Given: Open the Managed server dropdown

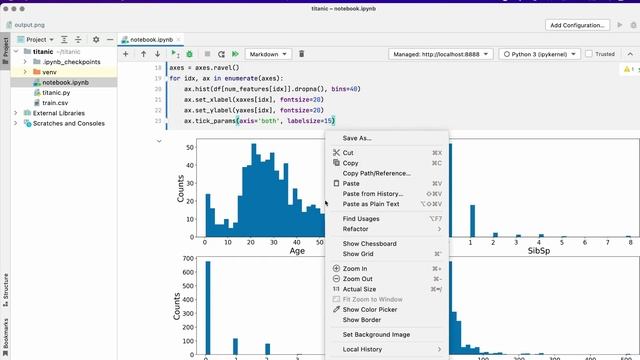Looking at the screenshot, I should pyautogui.click(x=441, y=54).
